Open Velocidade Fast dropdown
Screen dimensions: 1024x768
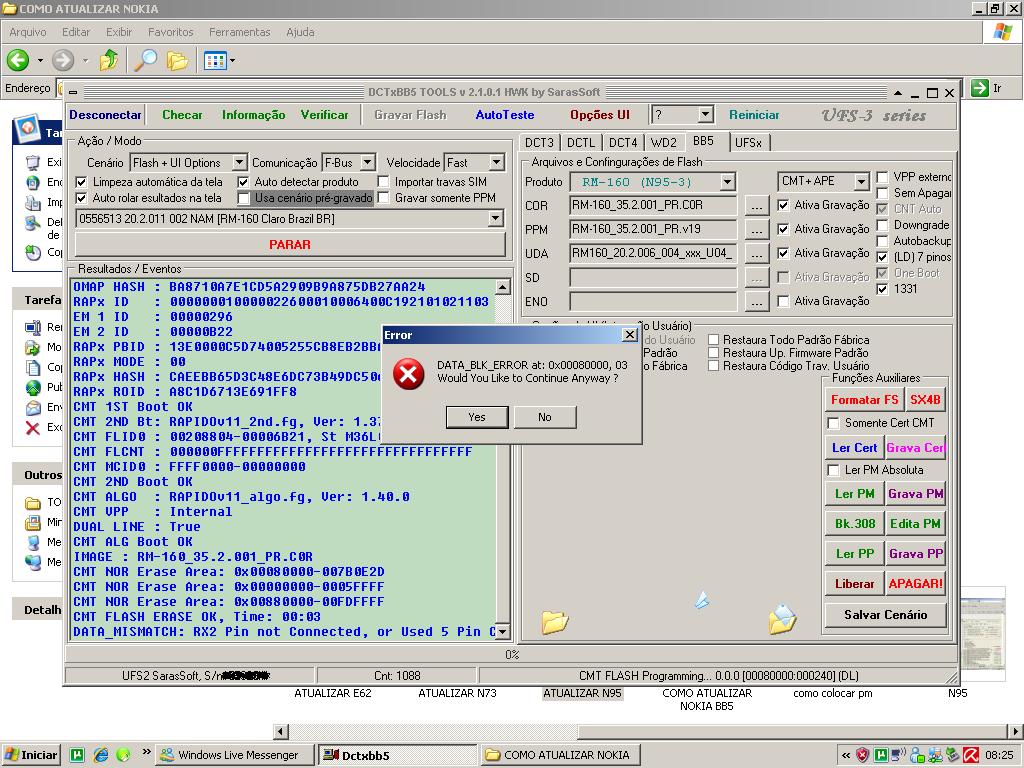(x=497, y=162)
